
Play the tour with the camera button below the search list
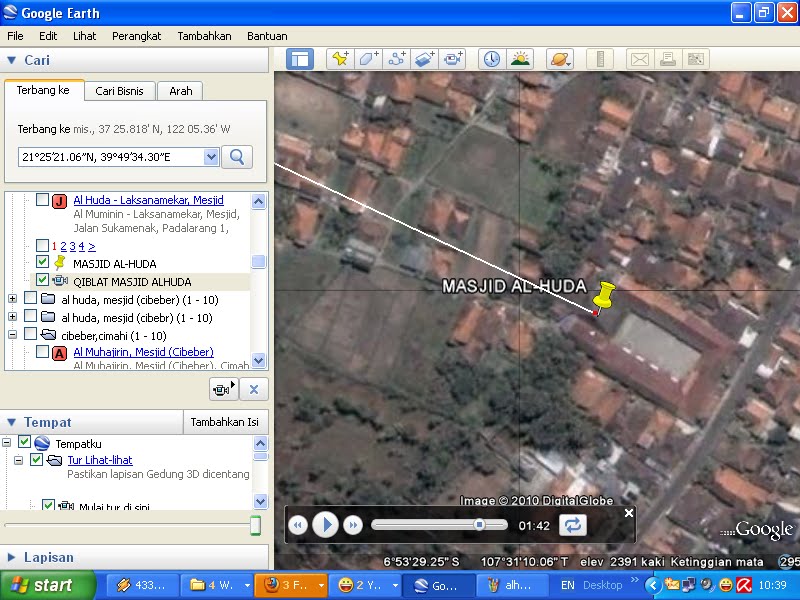tap(223, 390)
